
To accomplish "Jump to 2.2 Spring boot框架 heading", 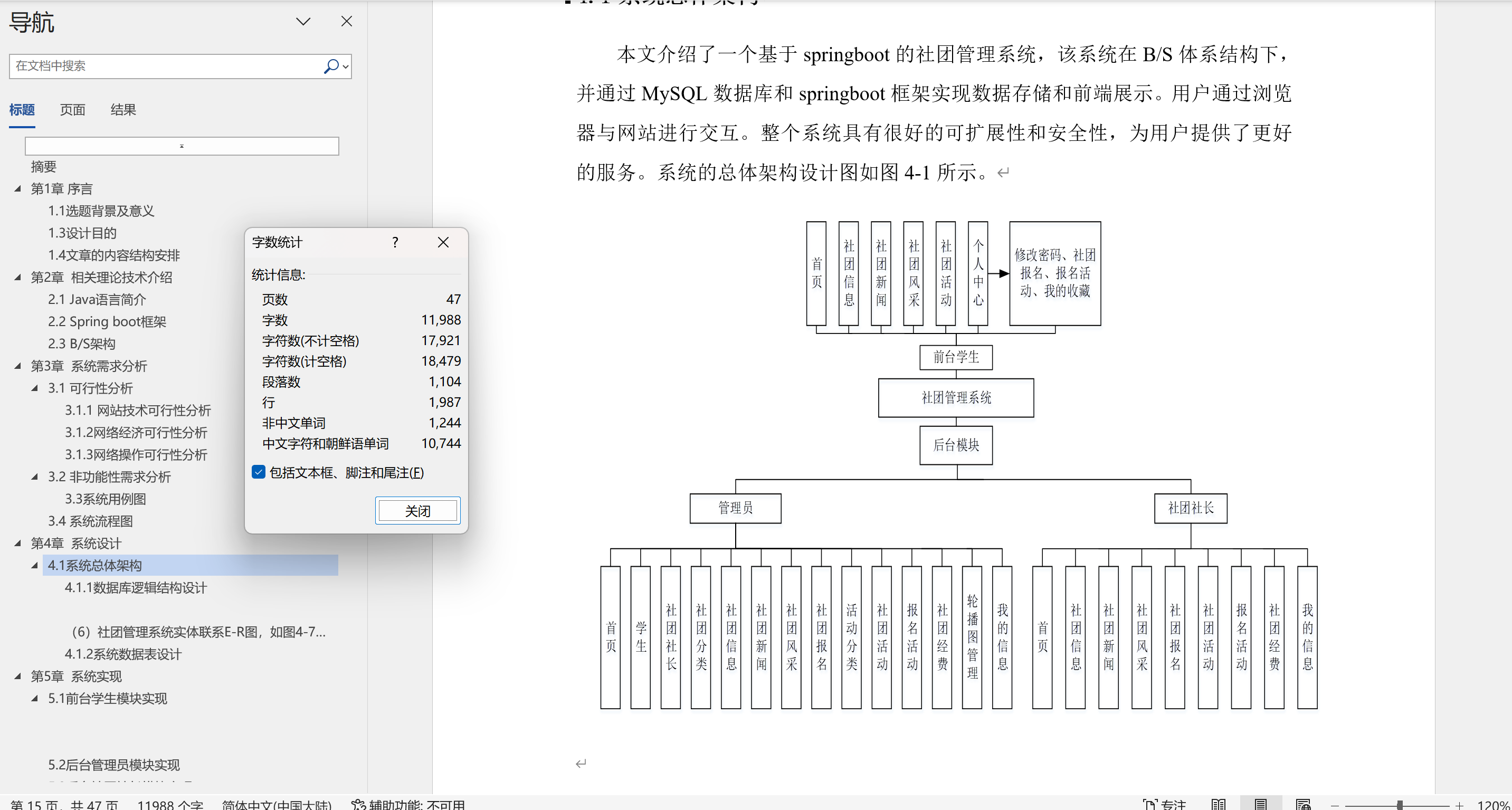I will click(x=107, y=322).
